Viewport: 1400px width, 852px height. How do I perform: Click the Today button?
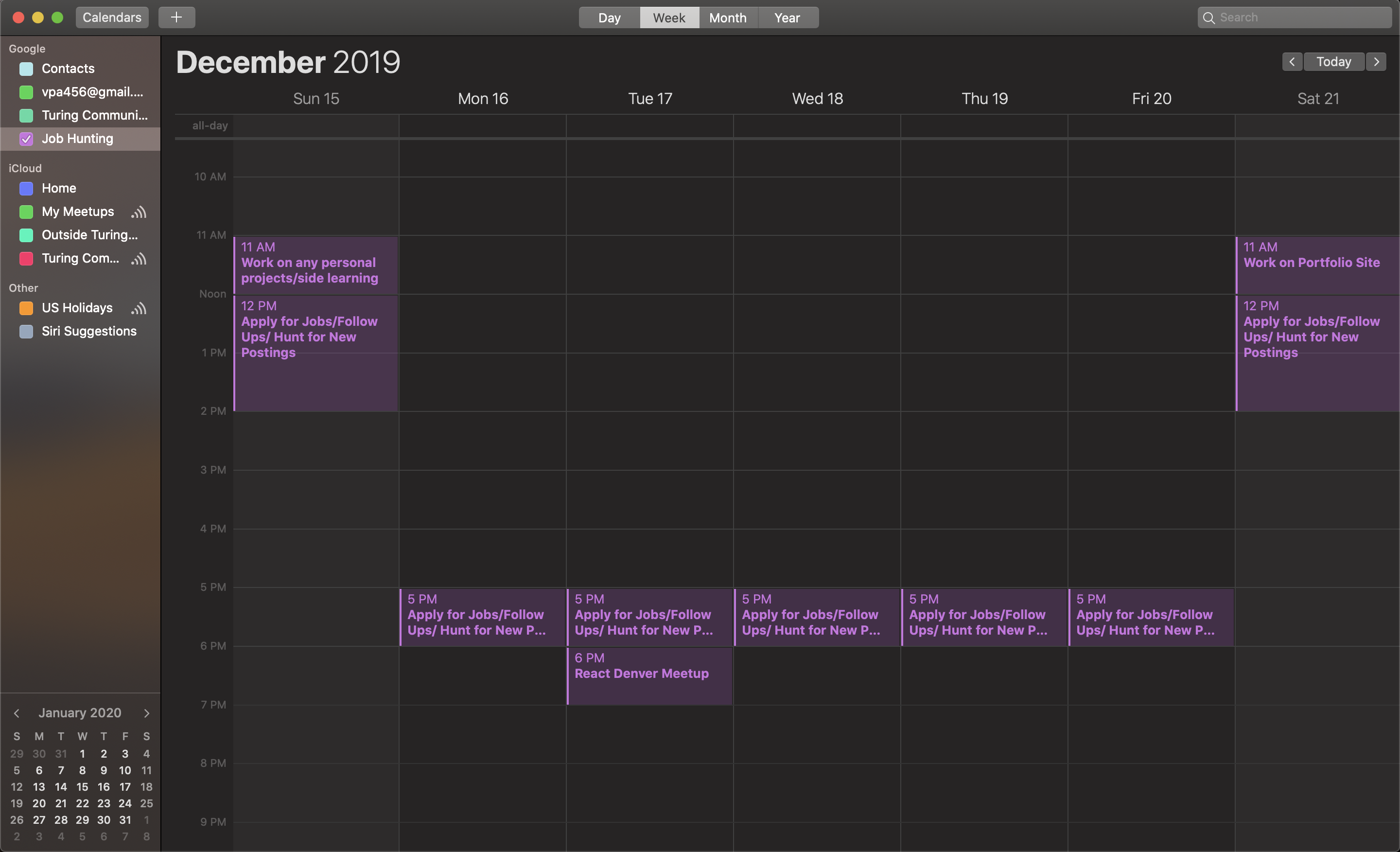pos(1333,61)
